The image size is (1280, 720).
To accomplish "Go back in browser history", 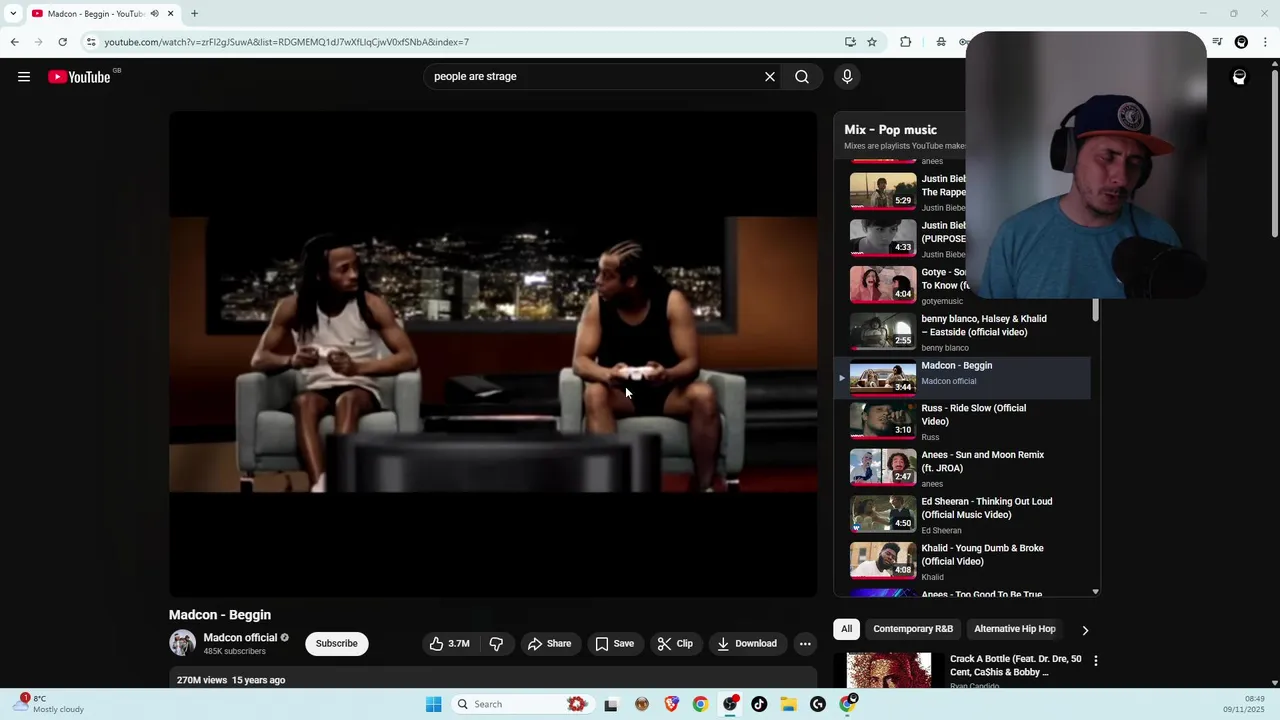I will pyautogui.click(x=14, y=42).
